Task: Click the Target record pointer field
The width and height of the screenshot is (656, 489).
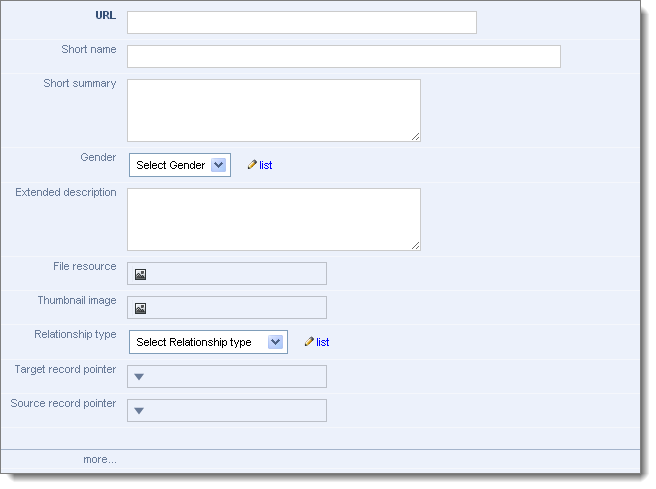Action: tap(227, 376)
